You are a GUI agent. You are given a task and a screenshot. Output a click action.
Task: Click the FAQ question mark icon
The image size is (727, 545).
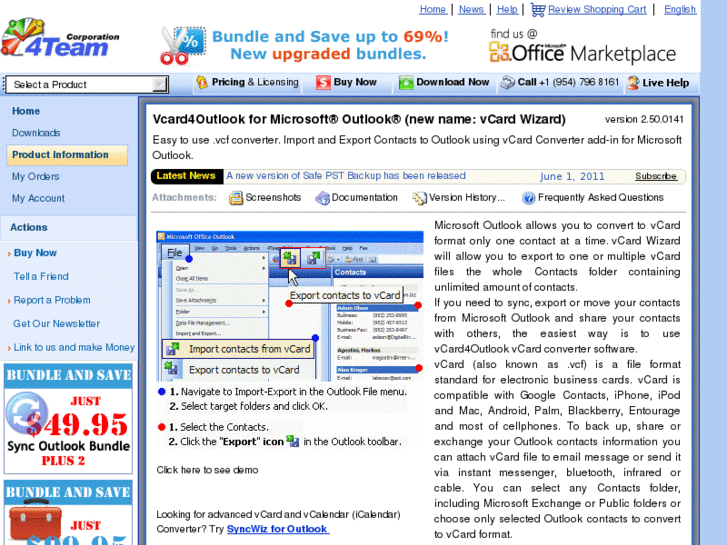click(x=528, y=198)
